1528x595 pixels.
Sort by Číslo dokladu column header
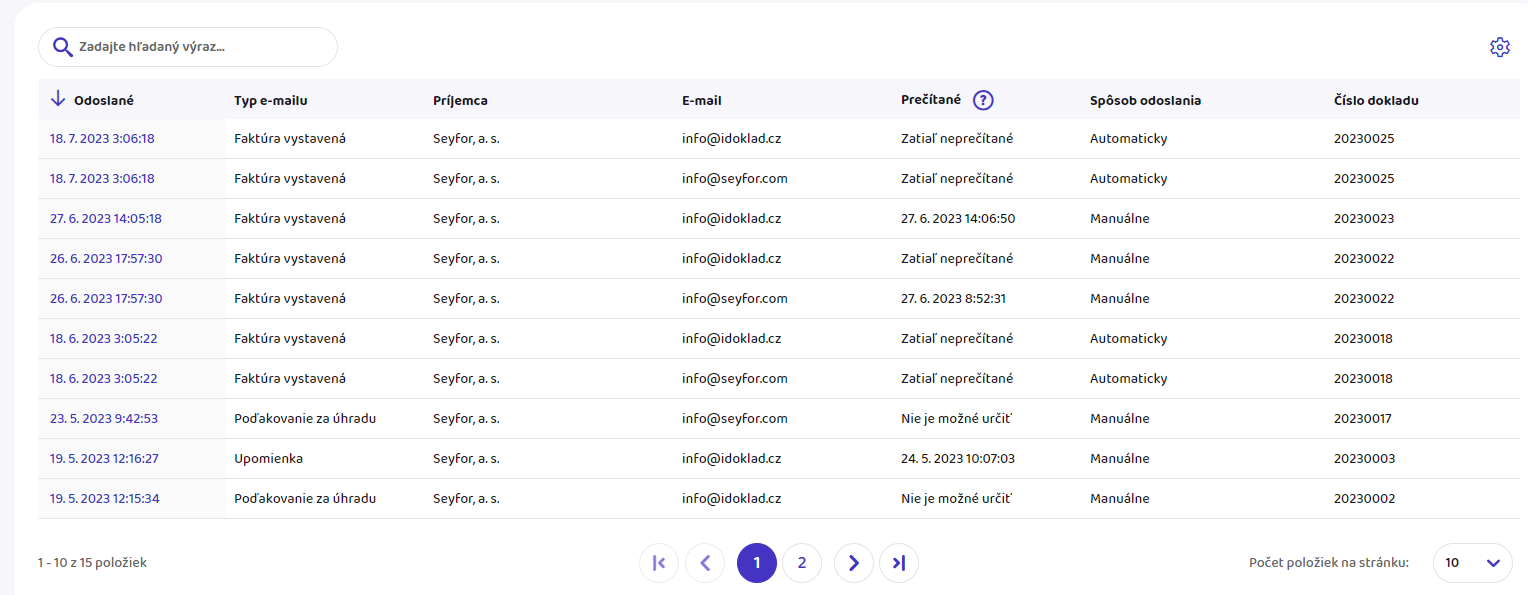click(x=1375, y=100)
